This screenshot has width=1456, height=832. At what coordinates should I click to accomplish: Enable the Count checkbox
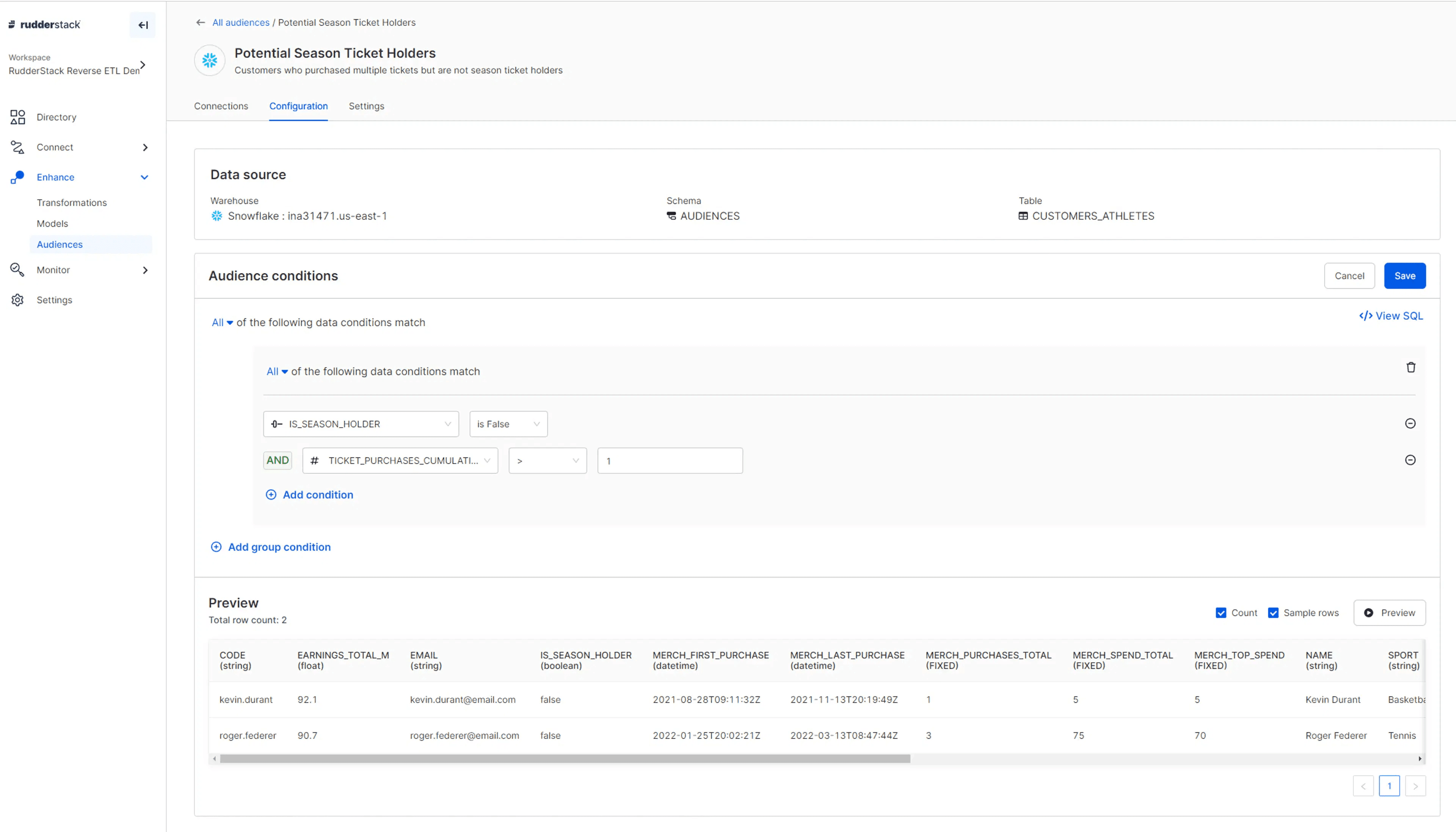(x=1221, y=612)
